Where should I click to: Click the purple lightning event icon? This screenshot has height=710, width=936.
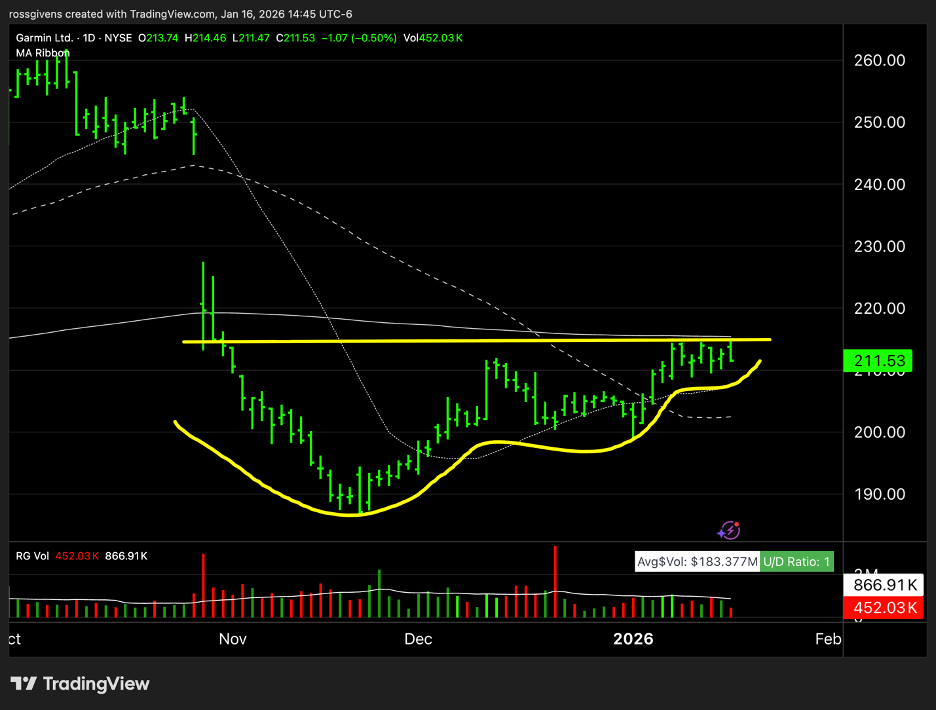tap(731, 530)
